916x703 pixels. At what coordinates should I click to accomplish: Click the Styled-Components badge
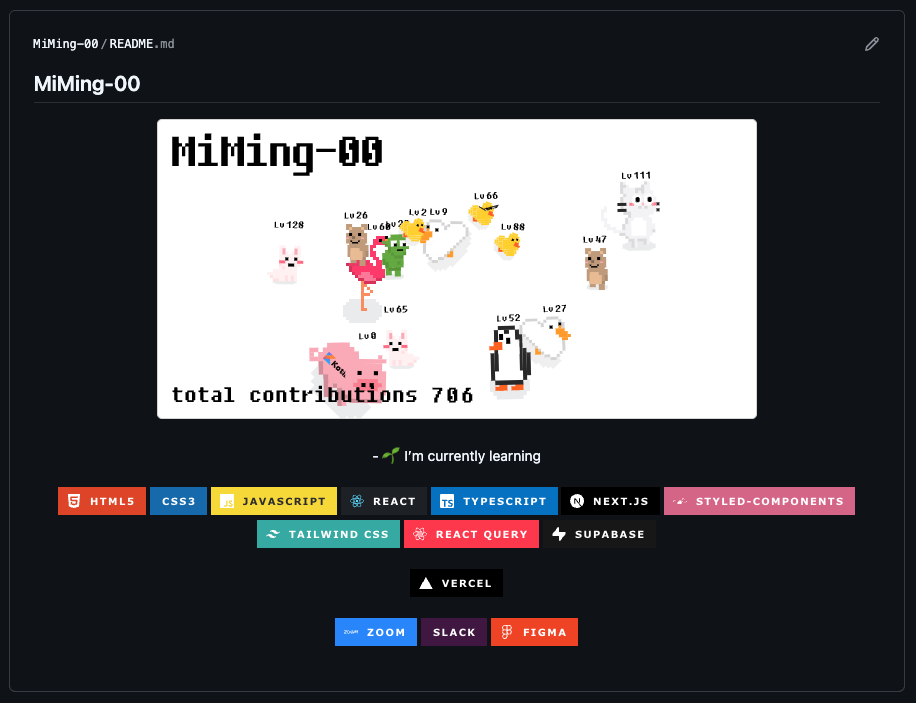click(759, 501)
